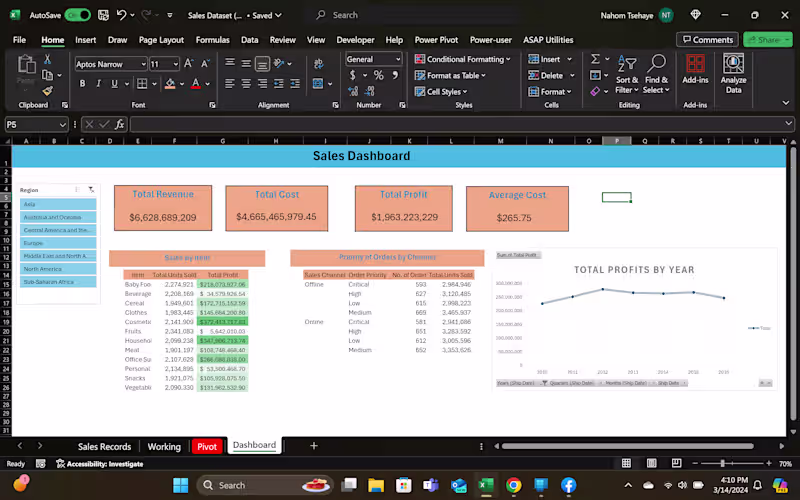
Task: Switch to the red Pivot sheet tab
Action: click(x=207, y=446)
